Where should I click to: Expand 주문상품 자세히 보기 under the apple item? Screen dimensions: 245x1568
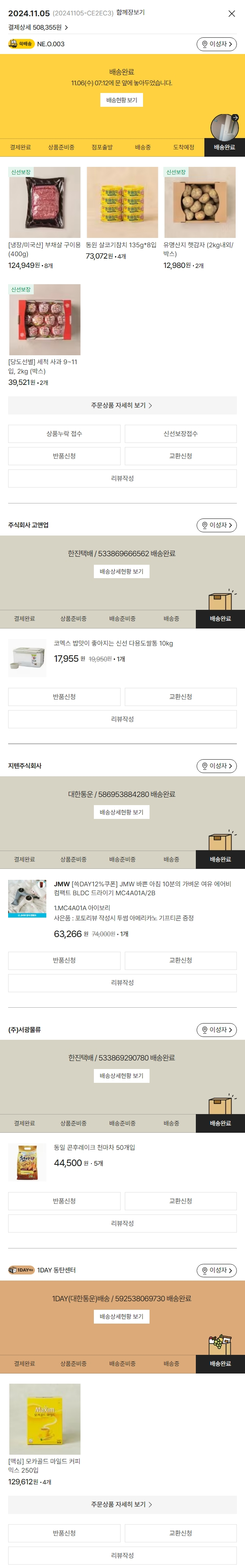click(122, 405)
